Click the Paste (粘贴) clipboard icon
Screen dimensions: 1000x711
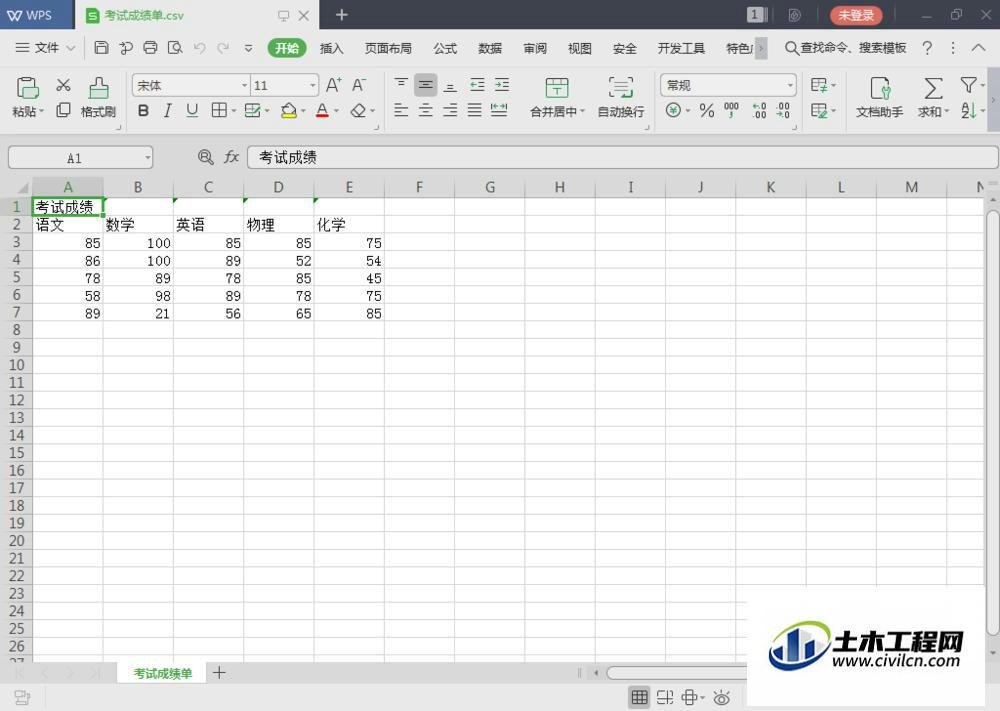pyautogui.click(x=27, y=88)
